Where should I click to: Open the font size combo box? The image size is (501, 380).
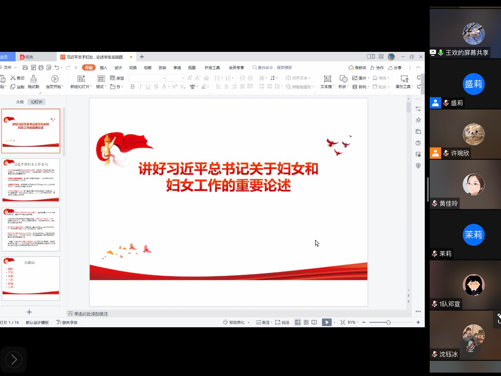pyautogui.click(x=175, y=78)
